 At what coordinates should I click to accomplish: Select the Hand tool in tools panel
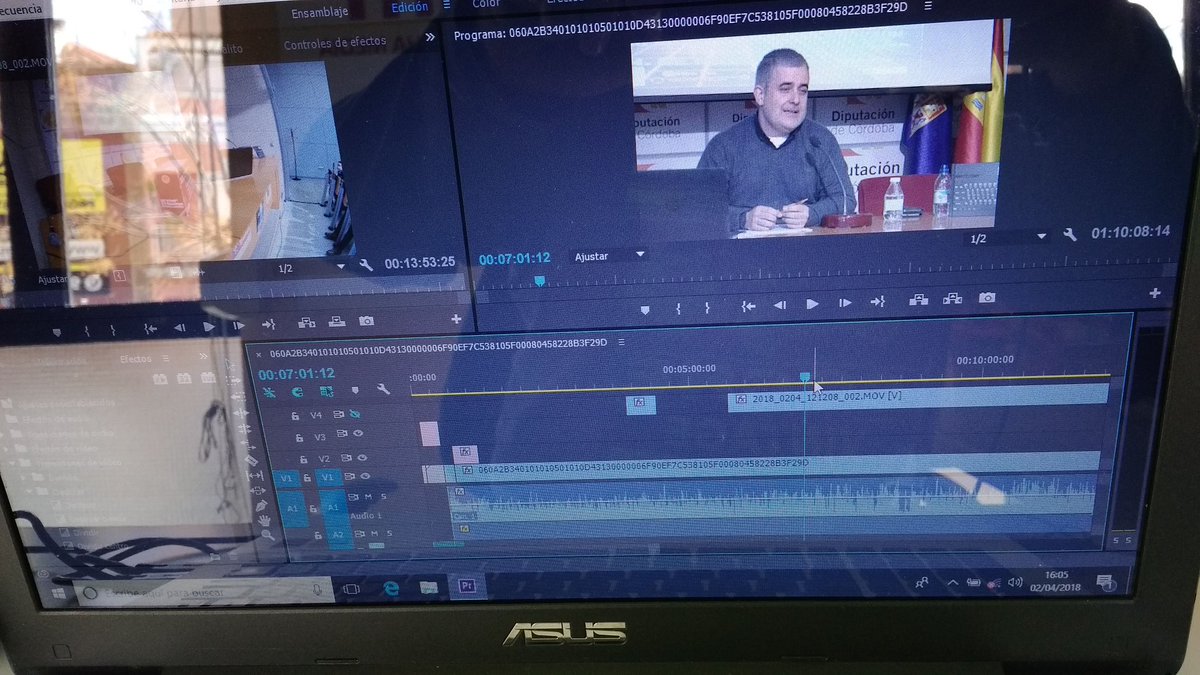click(263, 520)
